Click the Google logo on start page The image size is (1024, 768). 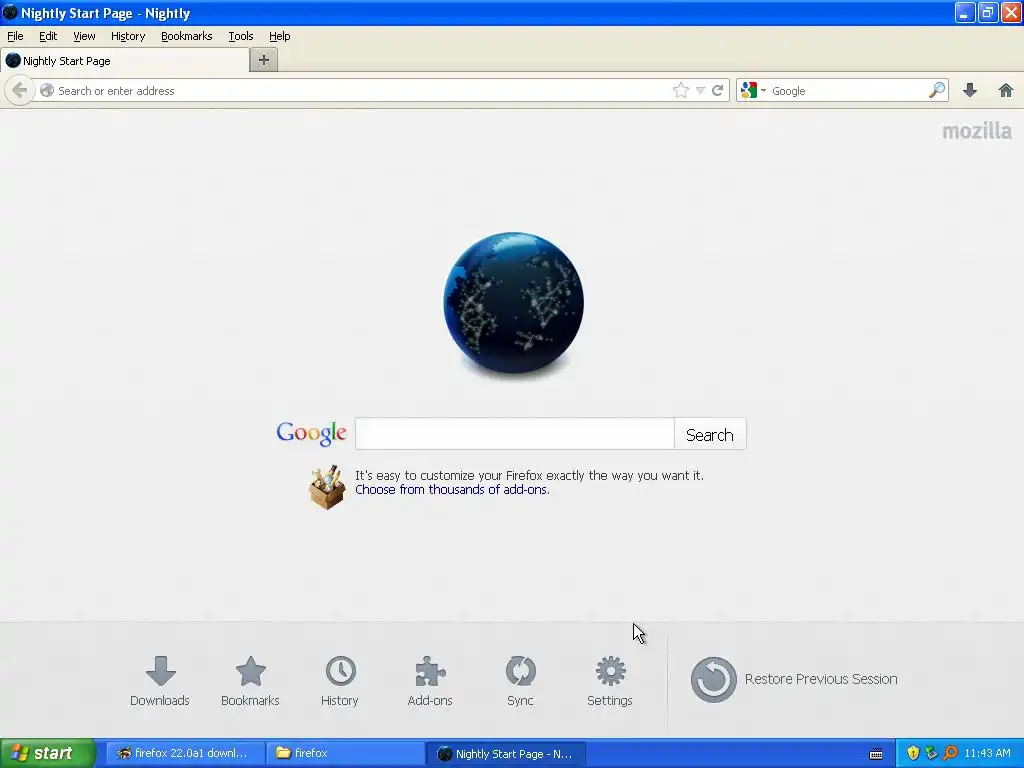click(x=311, y=434)
